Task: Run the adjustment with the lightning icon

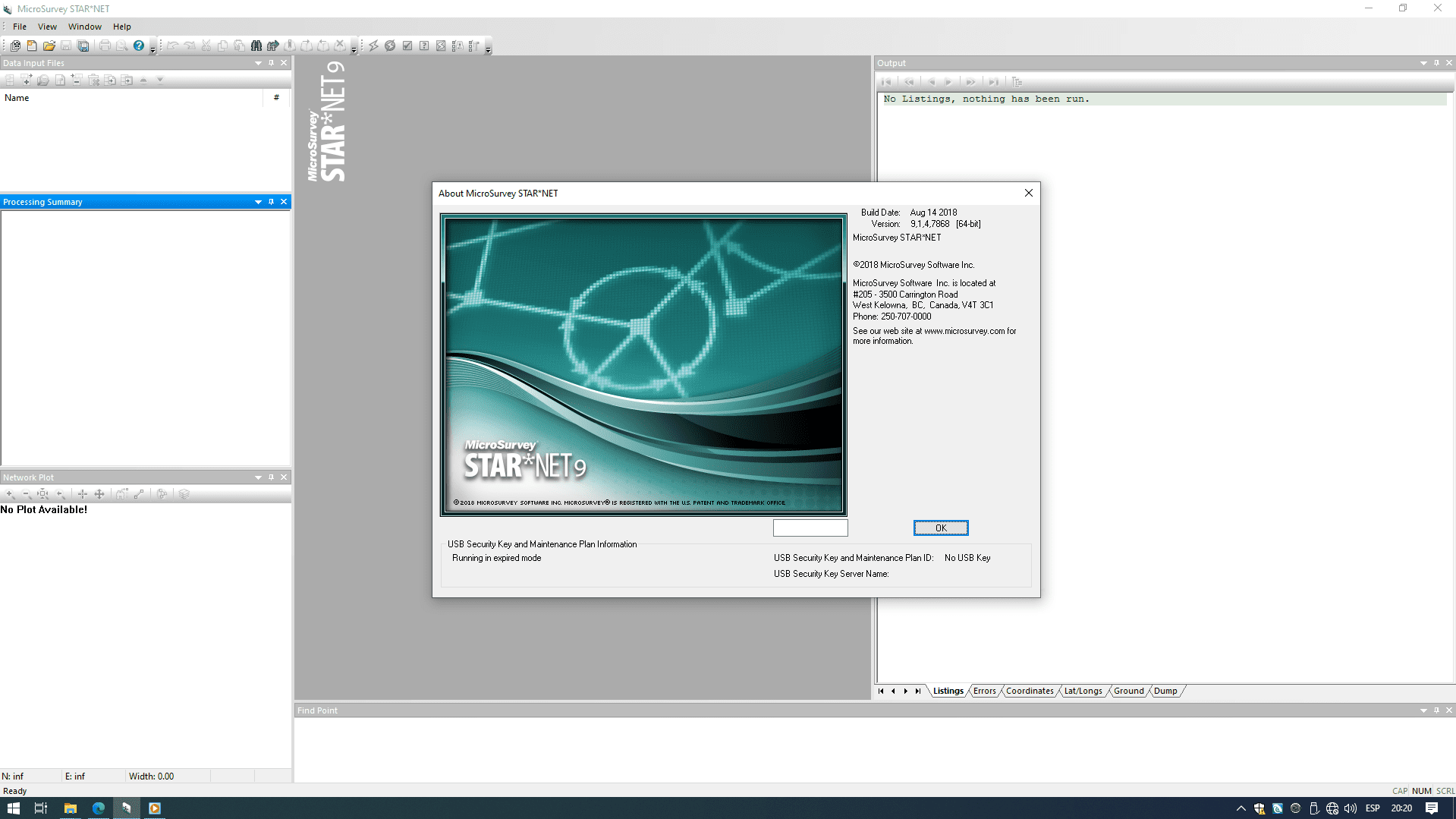Action: 372,46
